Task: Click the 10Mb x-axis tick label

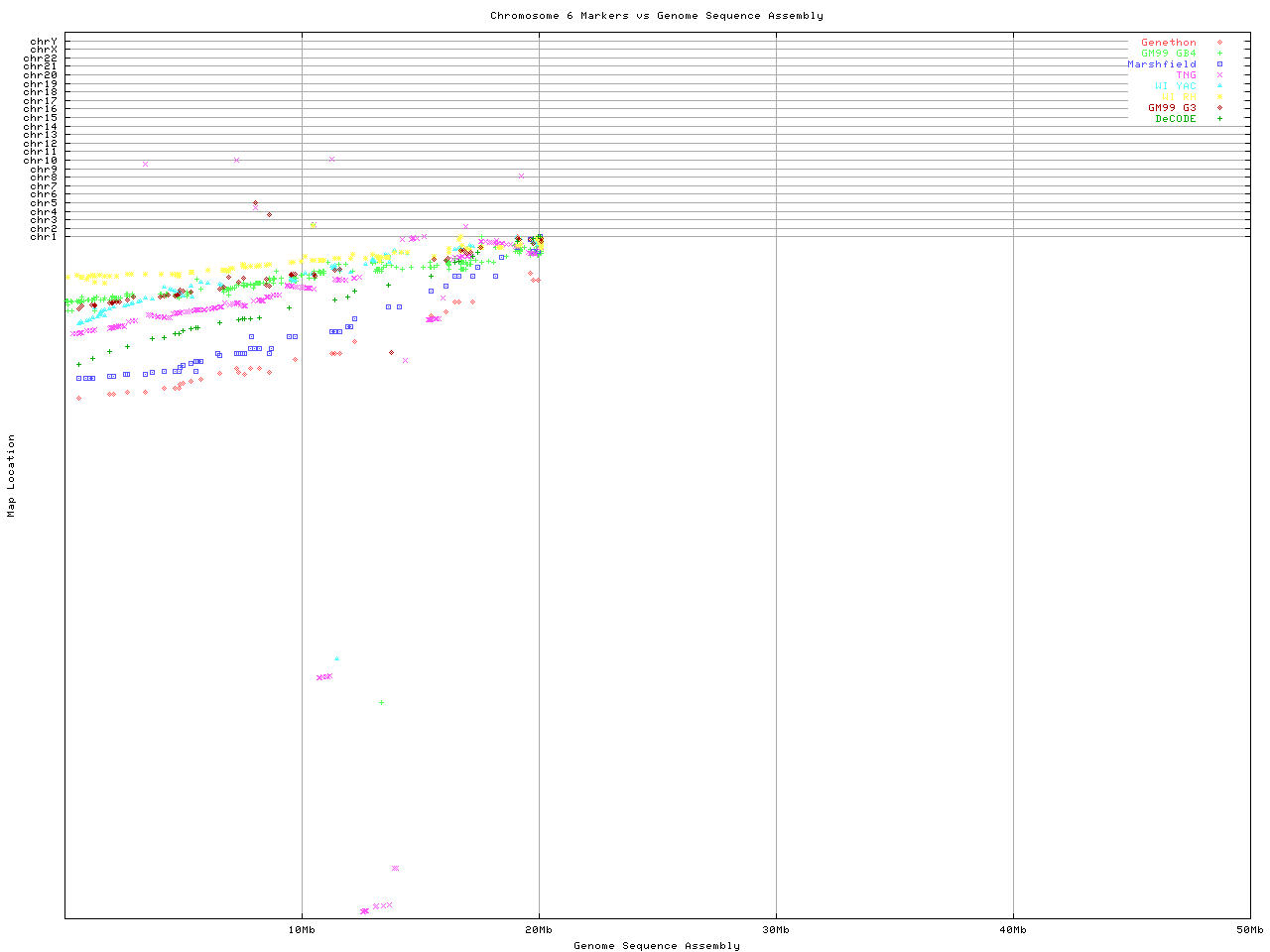Action: click(302, 930)
